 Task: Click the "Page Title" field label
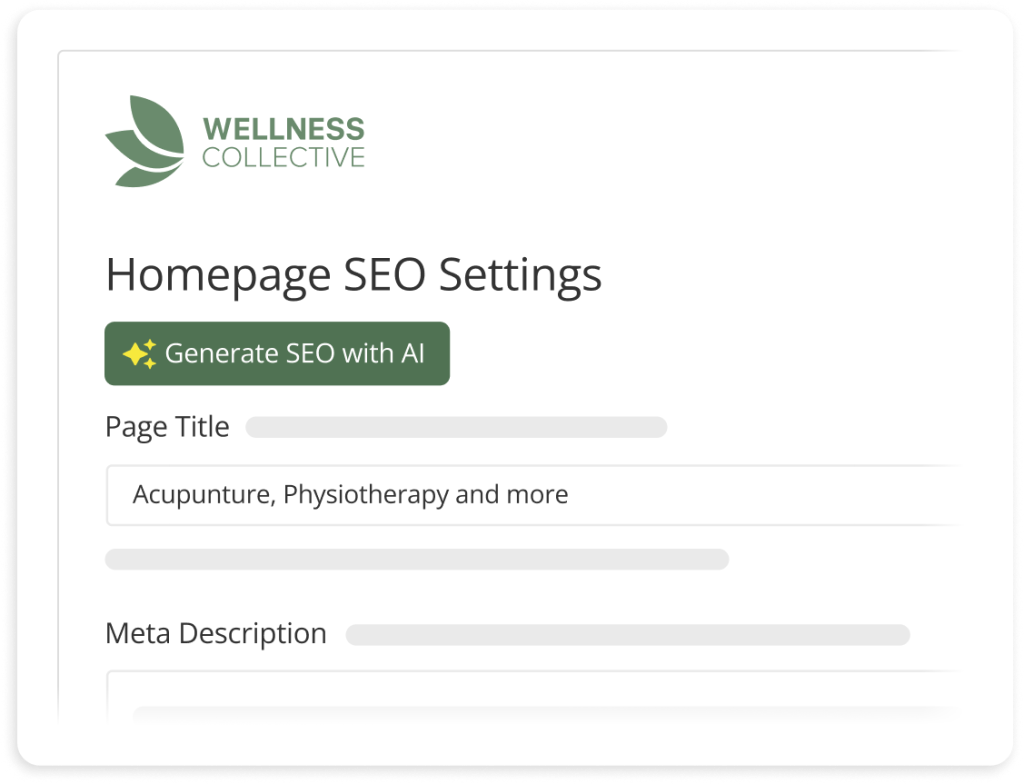click(x=167, y=426)
